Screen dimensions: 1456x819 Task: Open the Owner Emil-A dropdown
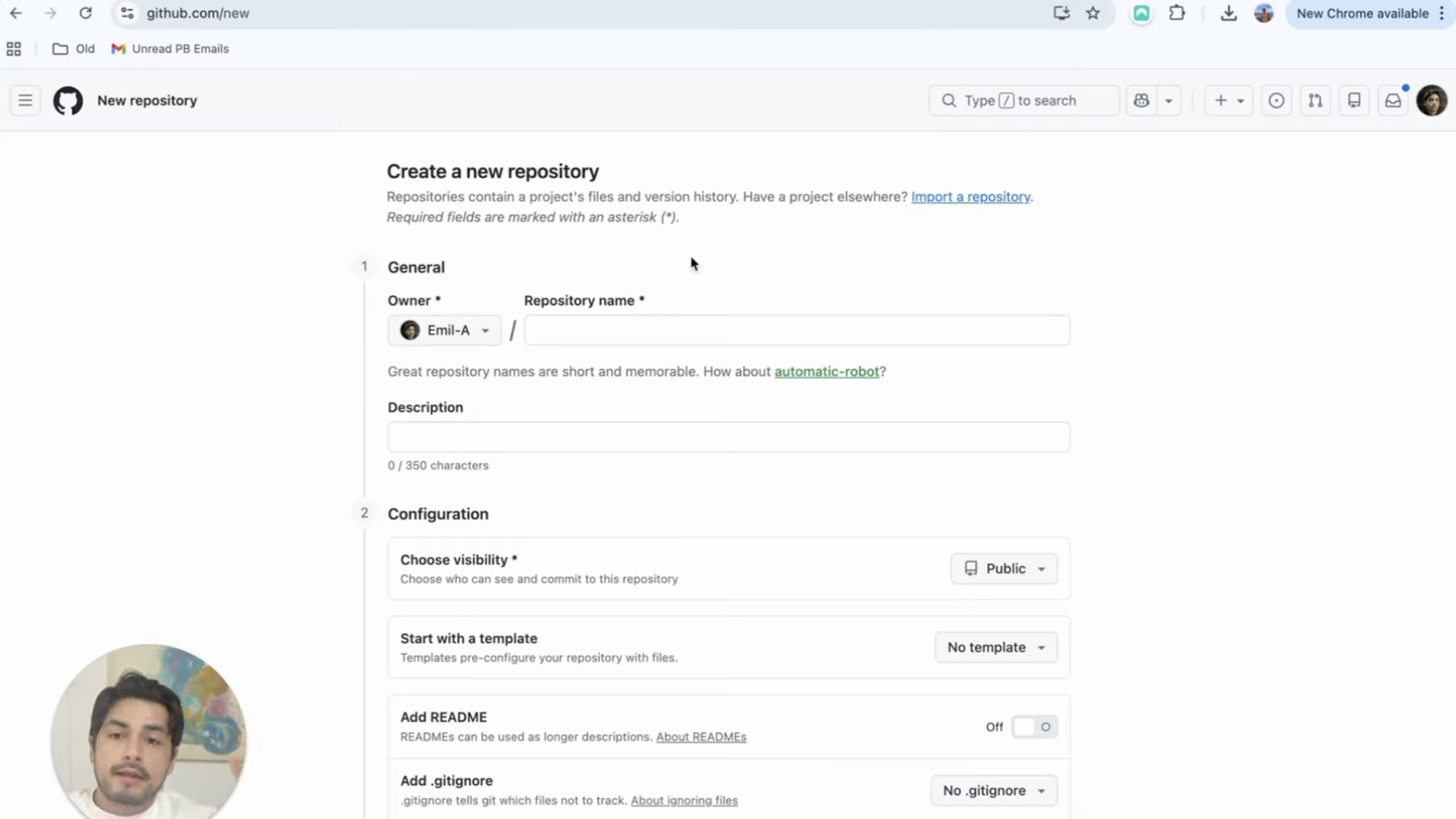pyautogui.click(x=444, y=330)
